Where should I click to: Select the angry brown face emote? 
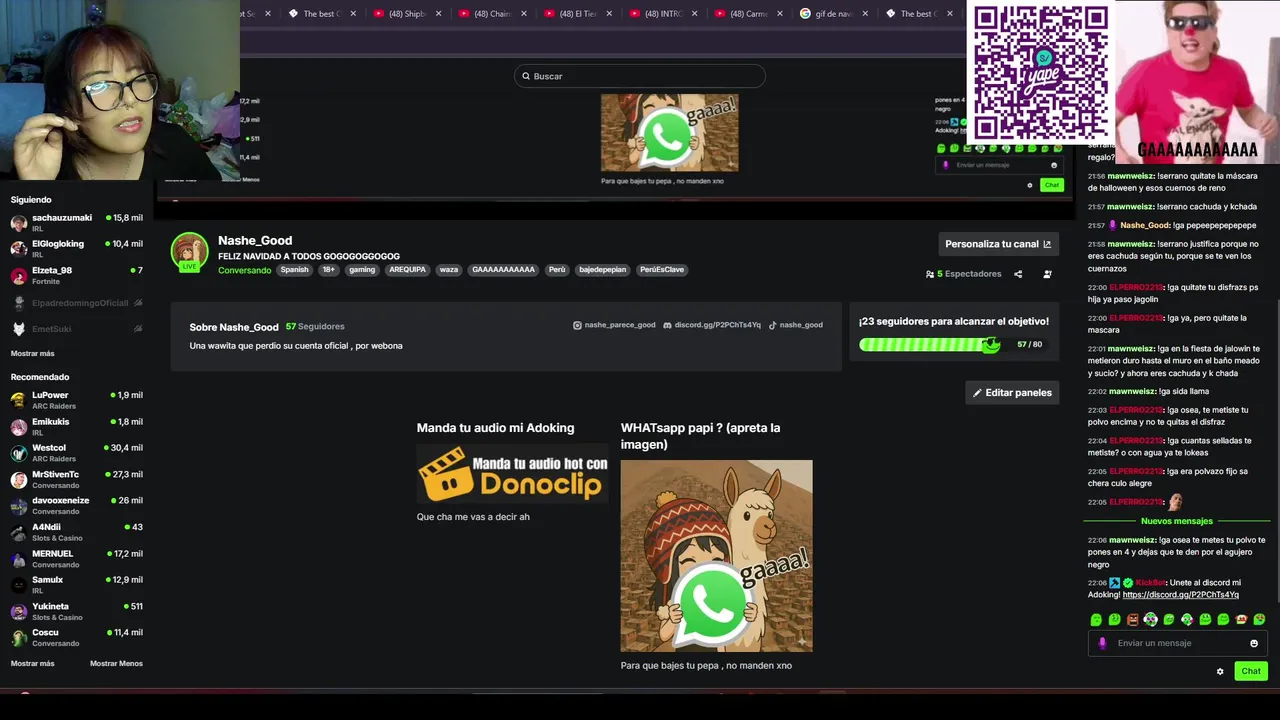(1132, 620)
